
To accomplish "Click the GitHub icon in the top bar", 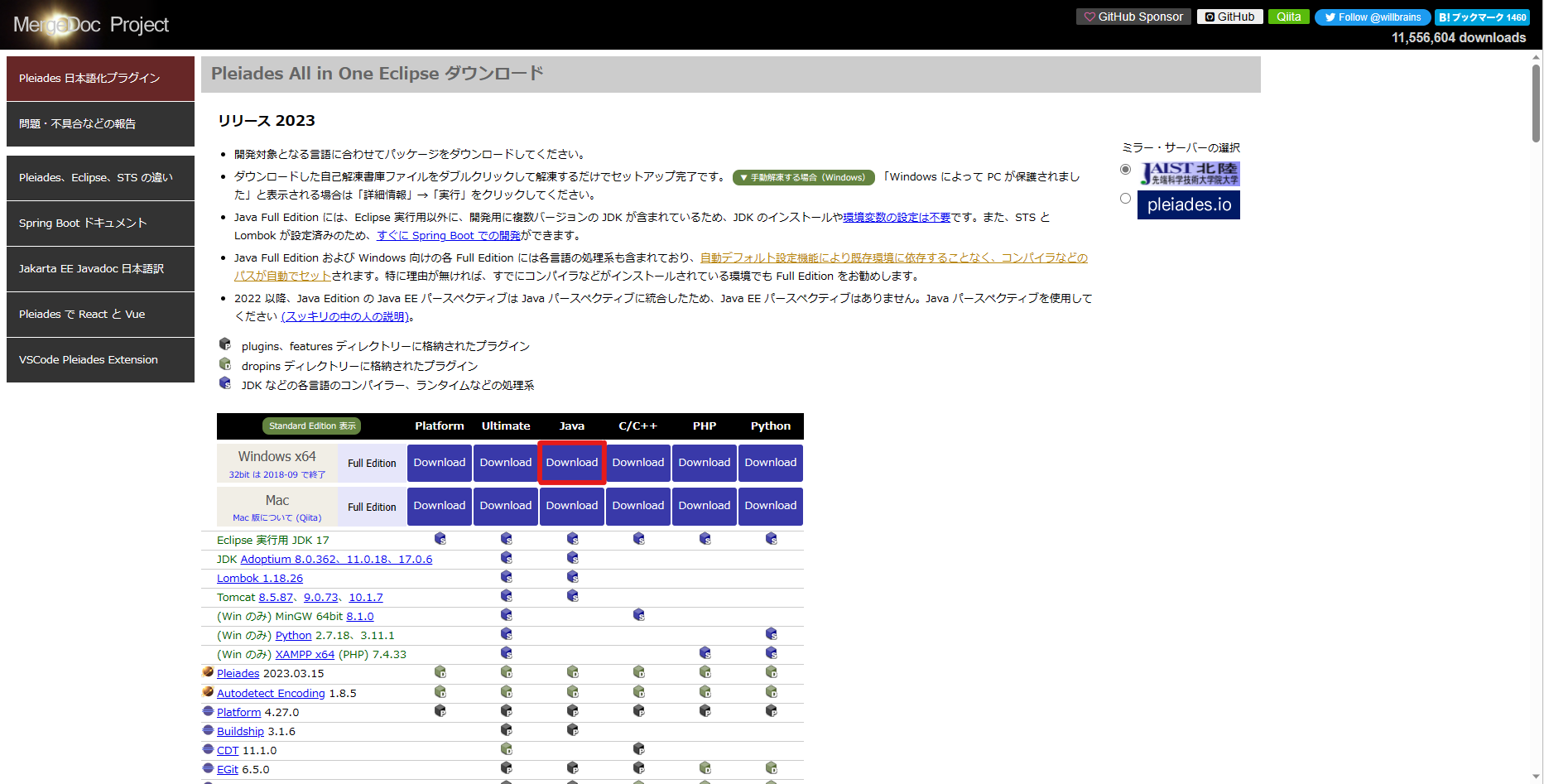I will coord(1229,17).
